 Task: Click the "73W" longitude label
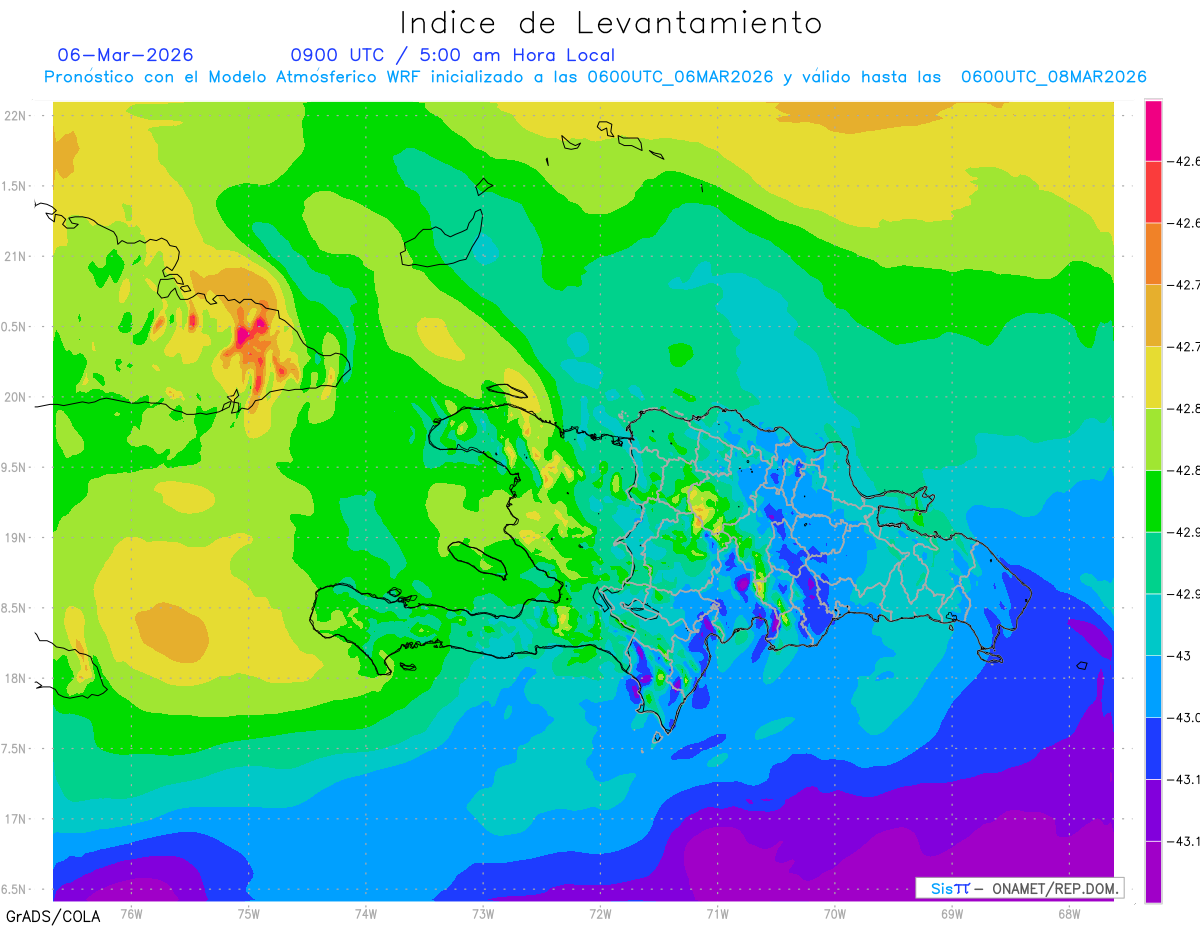pyautogui.click(x=483, y=914)
